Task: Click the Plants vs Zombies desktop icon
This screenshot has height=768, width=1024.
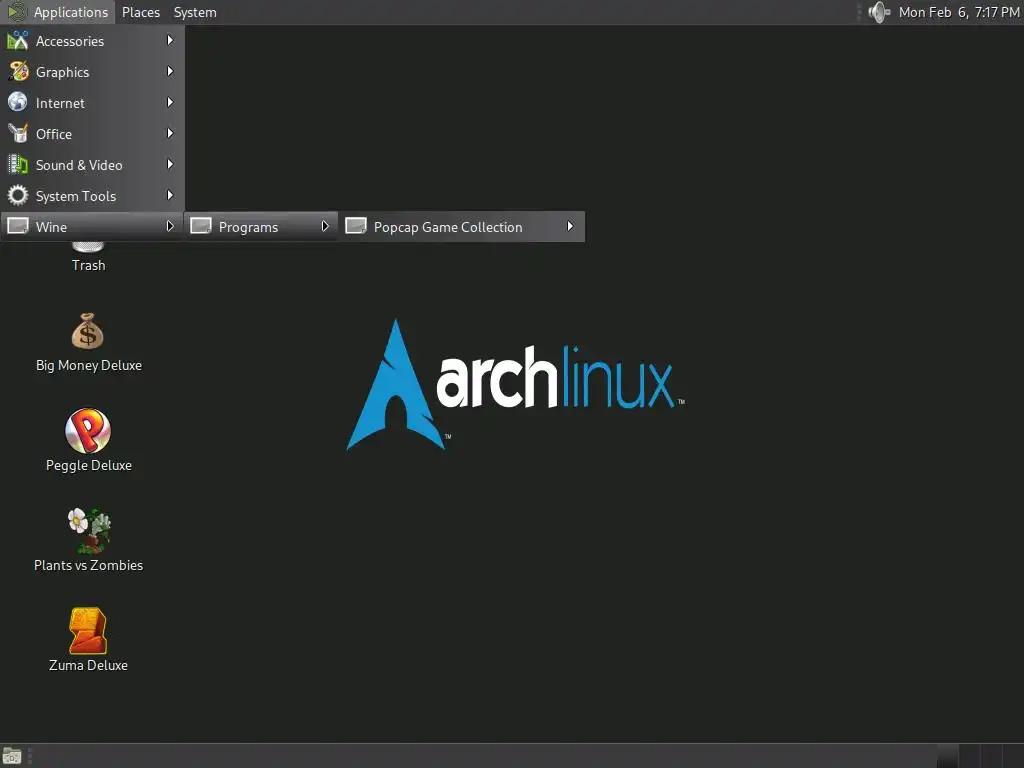Action: 89,530
